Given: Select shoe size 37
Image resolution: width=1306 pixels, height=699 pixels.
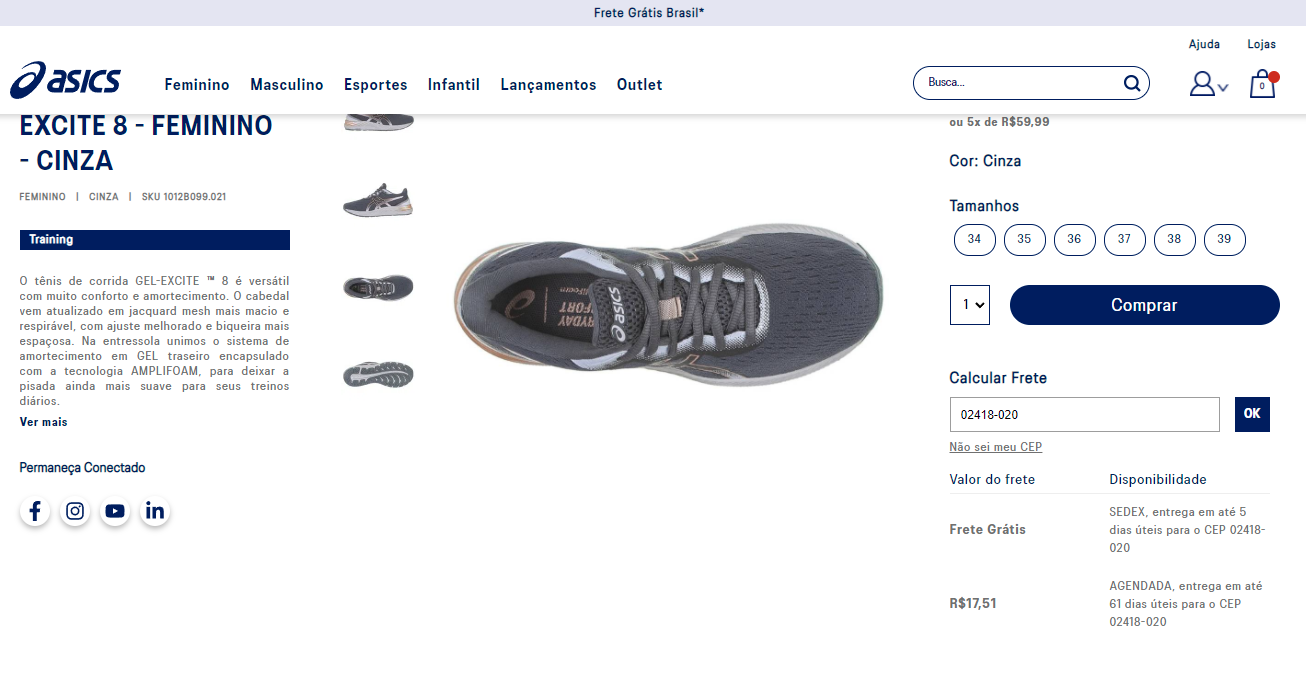Looking at the screenshot, I should point(1124,240).
